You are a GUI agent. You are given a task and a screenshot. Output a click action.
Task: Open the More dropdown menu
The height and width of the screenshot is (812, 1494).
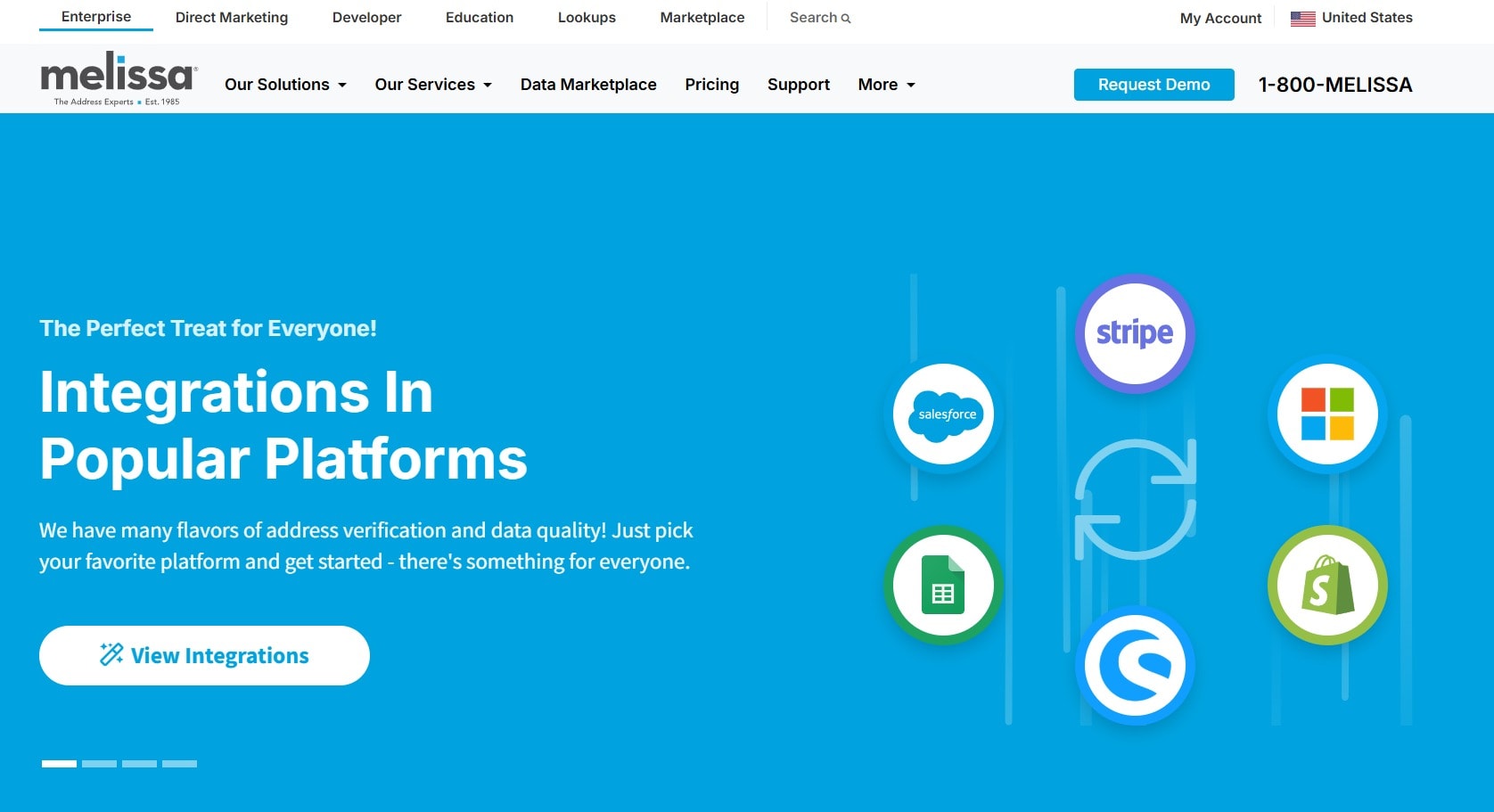886,85
